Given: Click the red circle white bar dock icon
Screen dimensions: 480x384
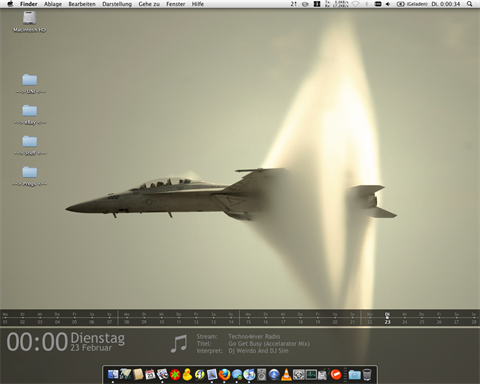Looking at the screenshot, I should [336, 375].
